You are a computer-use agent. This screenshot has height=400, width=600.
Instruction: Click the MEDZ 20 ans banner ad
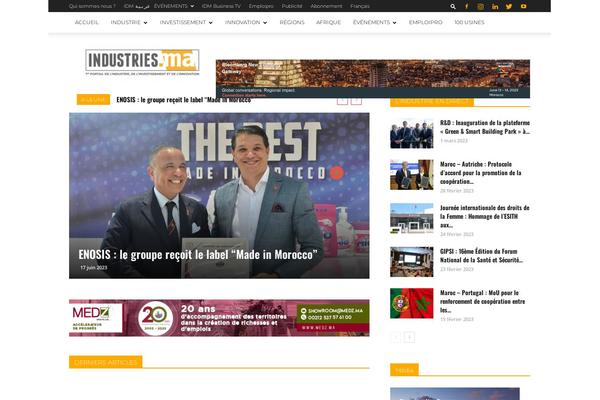[219, 318]
